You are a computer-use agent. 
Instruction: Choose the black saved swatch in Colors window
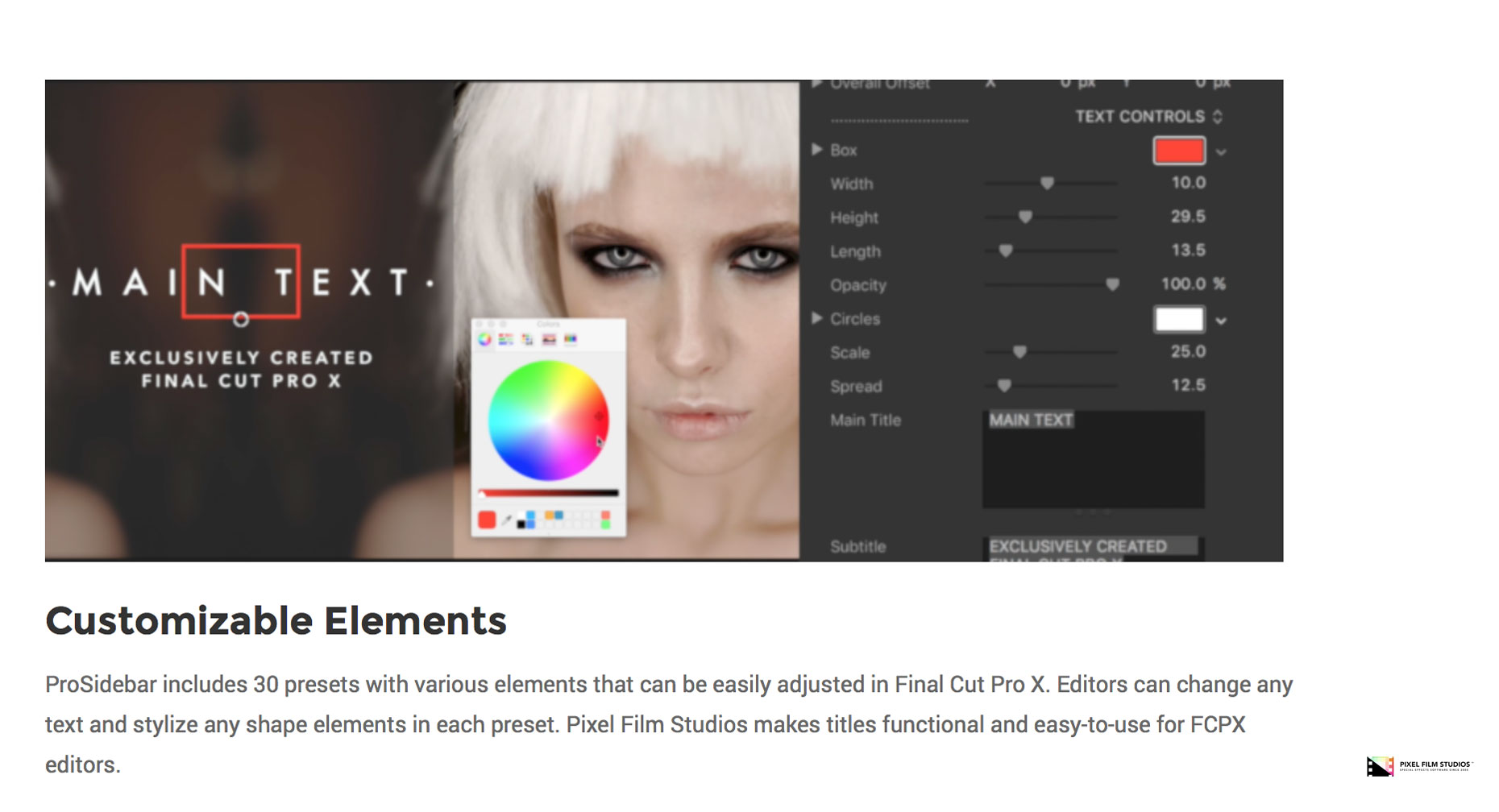click(x=521, y=525)
